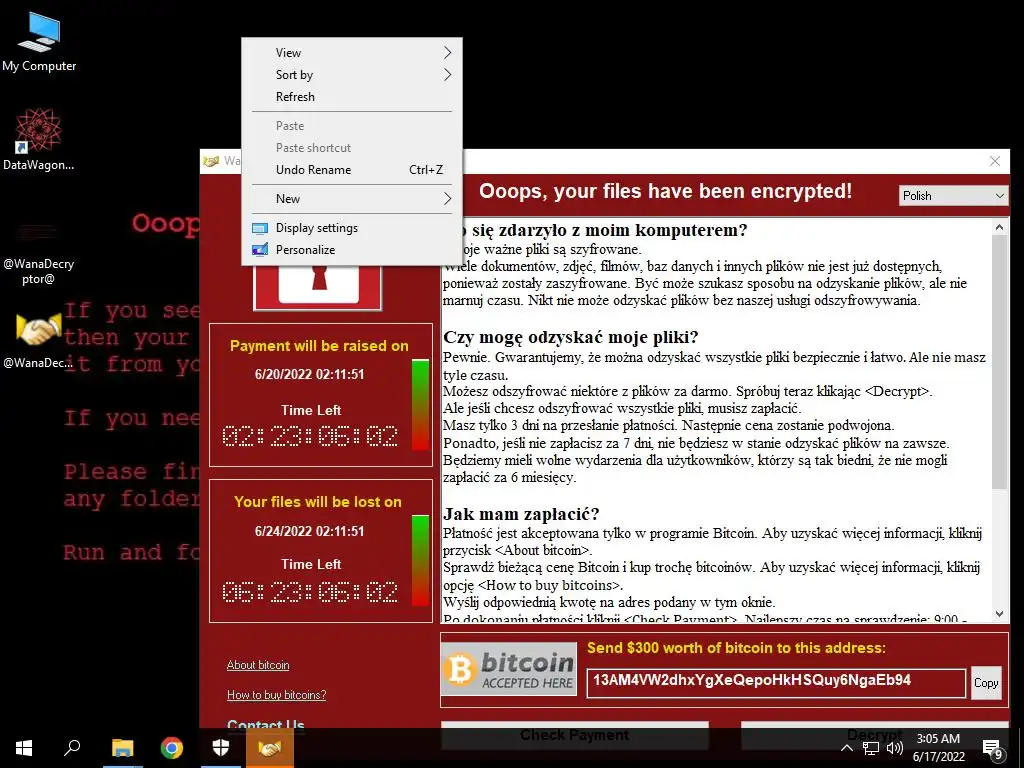Open the notification center icon
This screenshot has width=1024, height=768.
click(993, 749)
